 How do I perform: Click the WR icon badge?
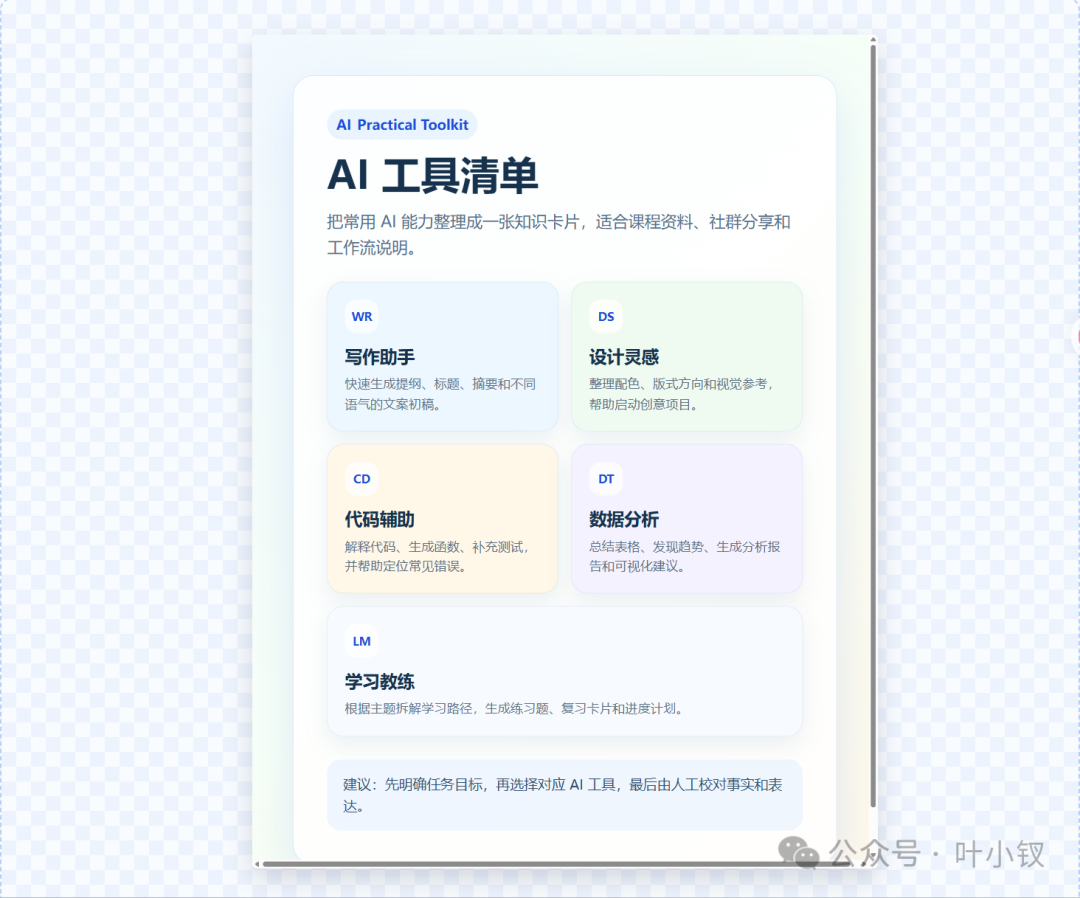362,317
